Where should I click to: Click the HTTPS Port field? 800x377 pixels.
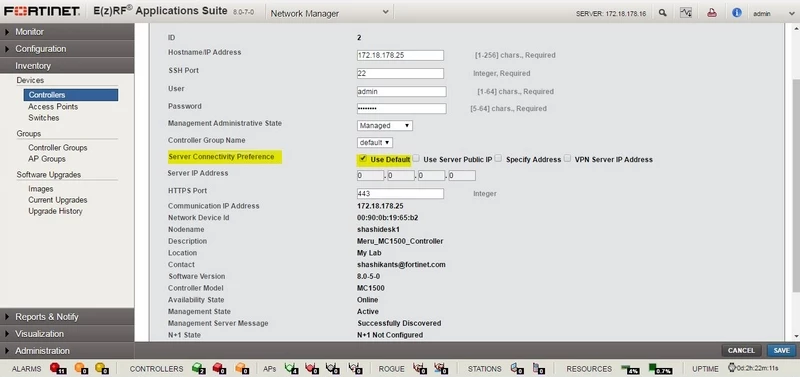tap(400, 194)
